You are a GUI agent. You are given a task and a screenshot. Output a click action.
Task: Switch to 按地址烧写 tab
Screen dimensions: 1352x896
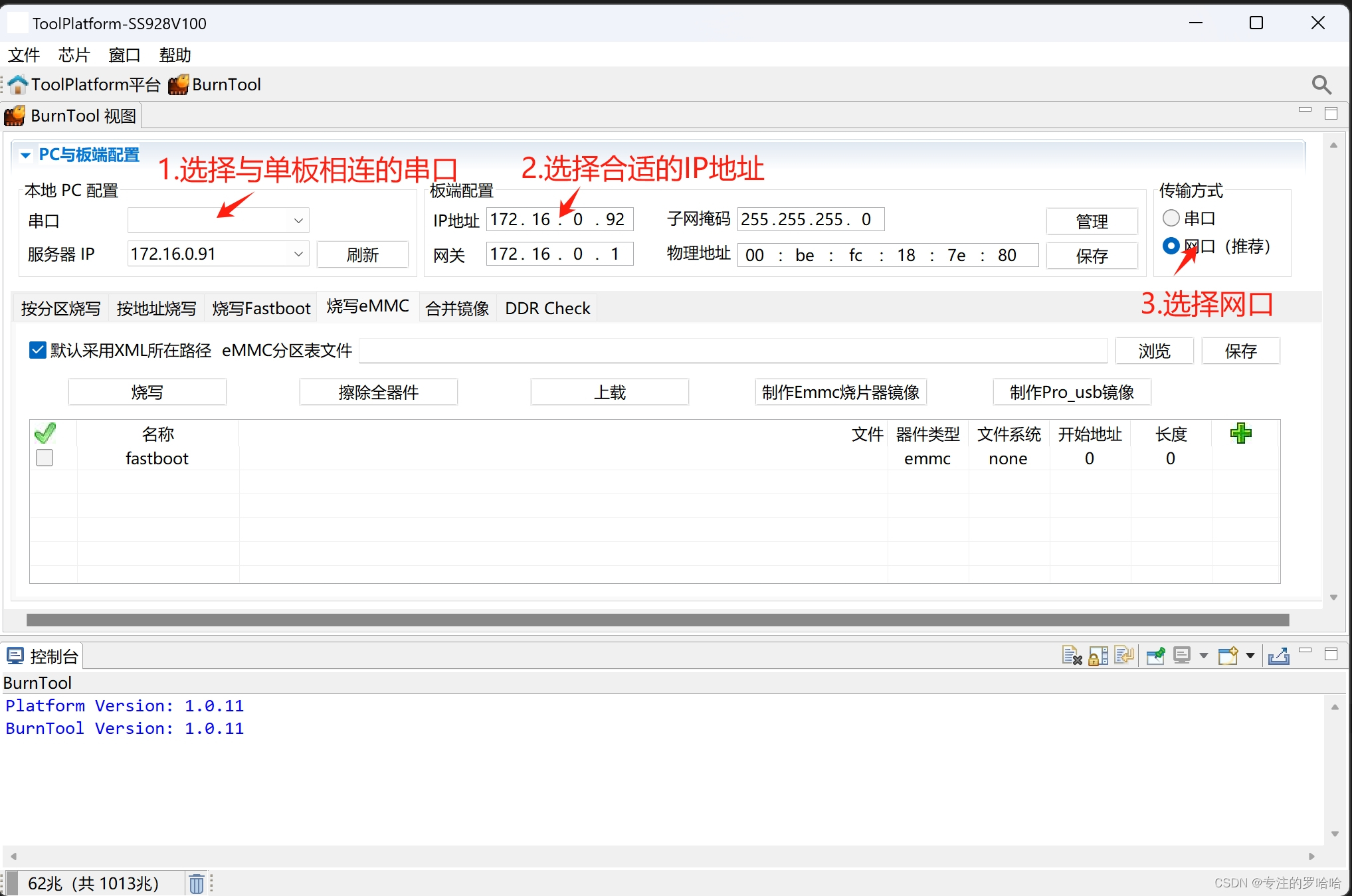pos(156,308)
